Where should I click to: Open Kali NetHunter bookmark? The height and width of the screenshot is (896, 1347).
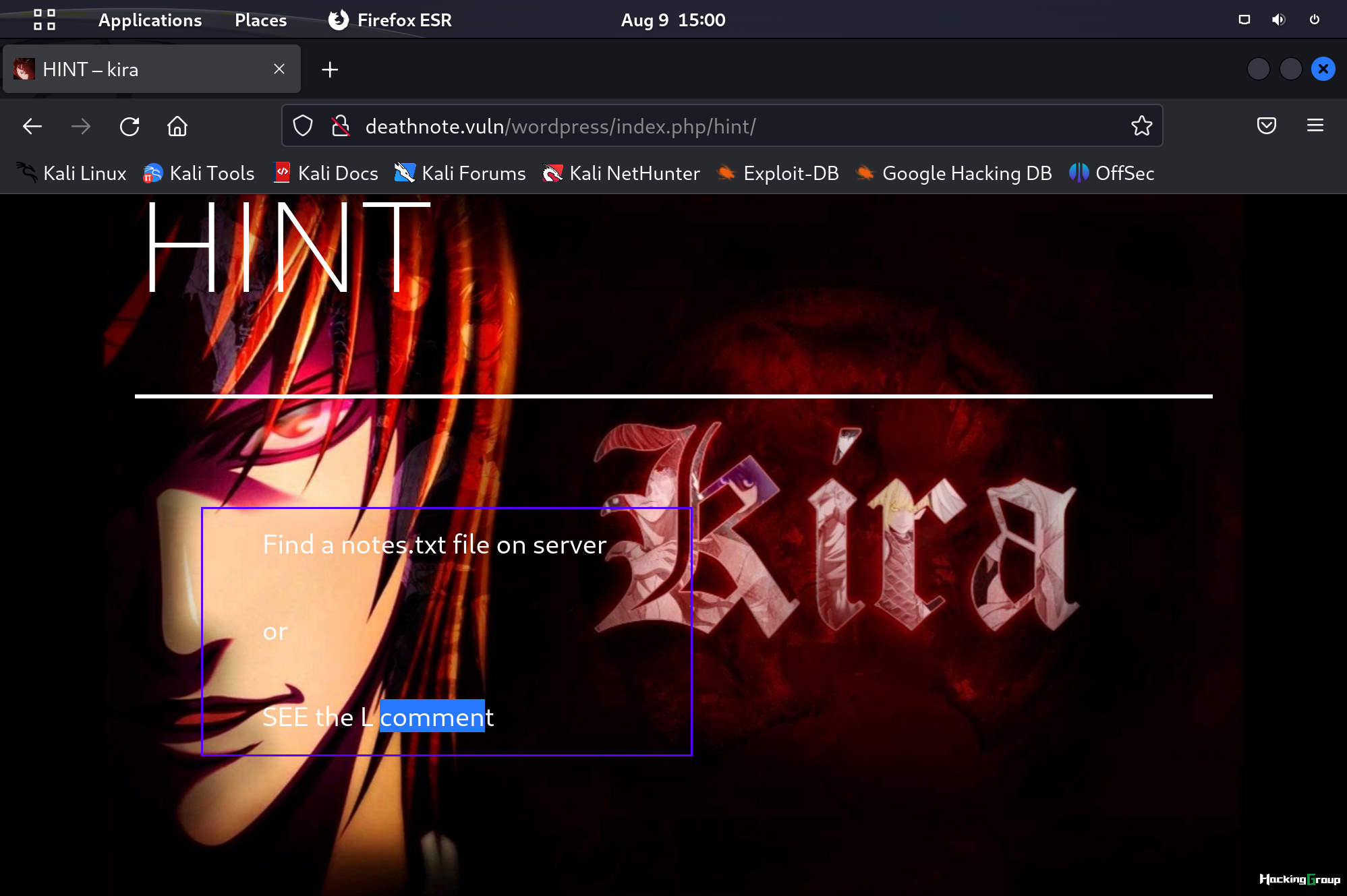tap(621, 173)
